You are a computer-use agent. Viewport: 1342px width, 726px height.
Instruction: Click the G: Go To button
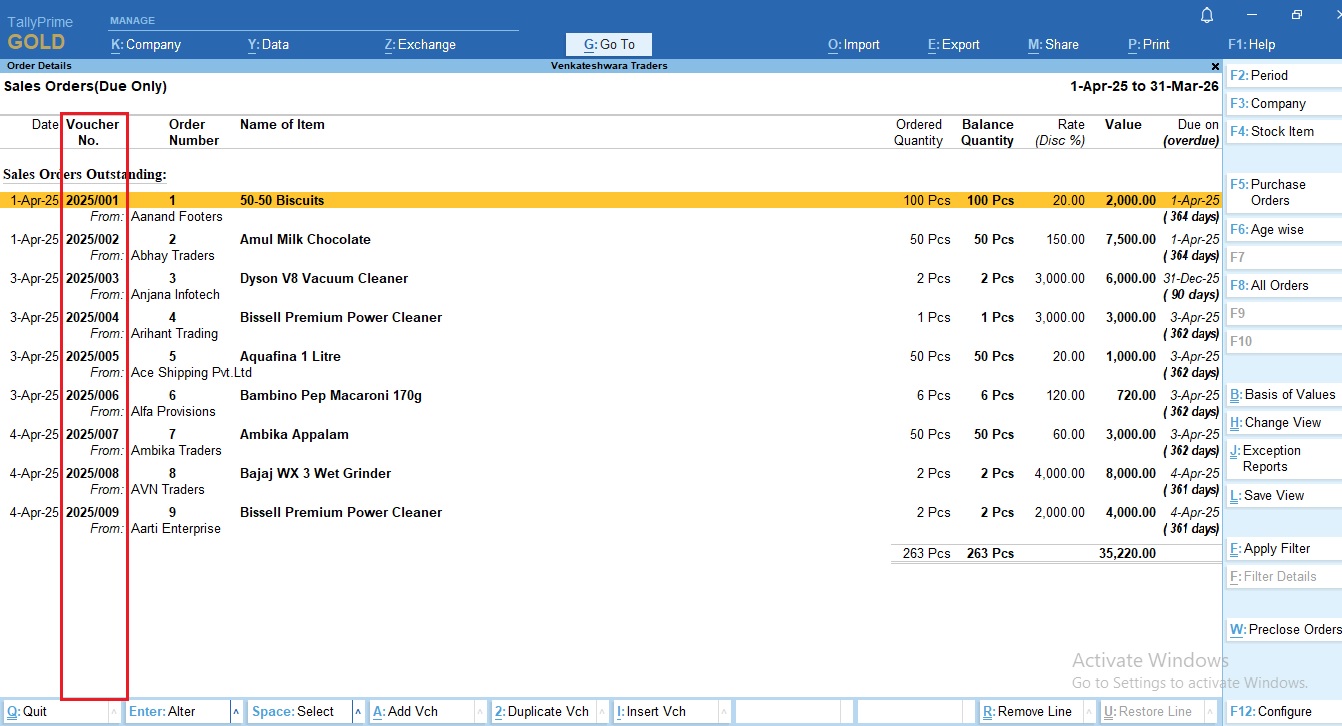pos(607,44)
